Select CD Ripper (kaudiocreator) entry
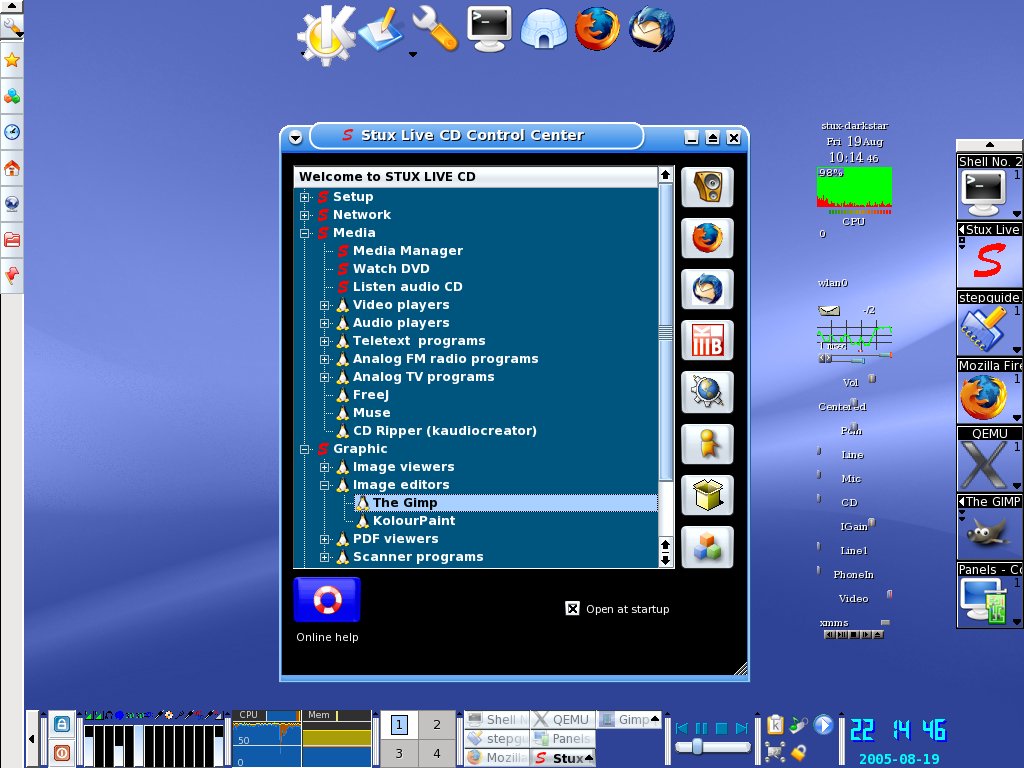1024x768 pixels. pos(445,431)
